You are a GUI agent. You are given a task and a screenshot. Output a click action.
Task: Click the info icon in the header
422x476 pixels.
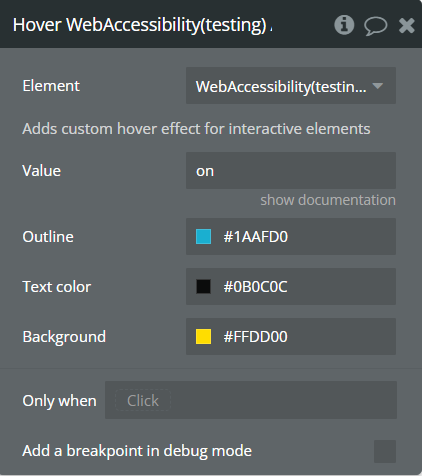[x=344, y=25]
